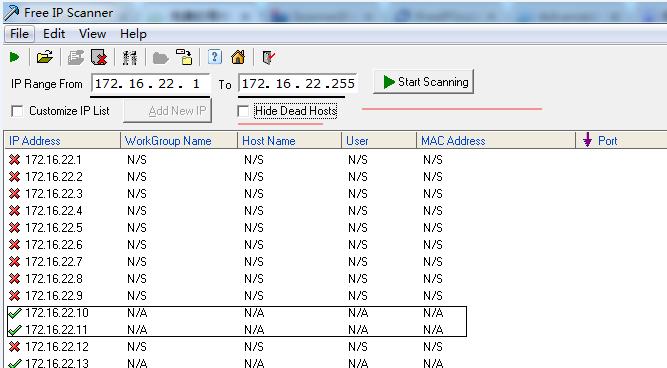Click red X status icon for 172.16.22.5
The height and width of the screenshot is (368, 667).
click(x=14, y=228)
